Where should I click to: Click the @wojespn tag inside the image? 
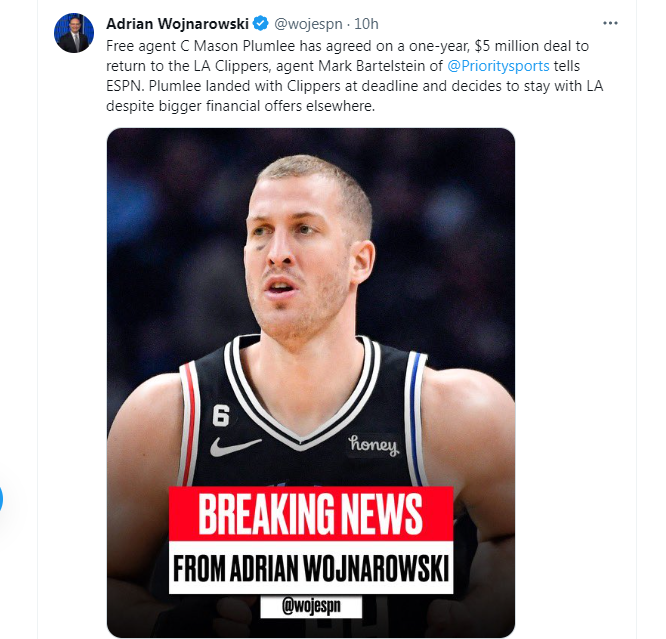click(311, 606)
